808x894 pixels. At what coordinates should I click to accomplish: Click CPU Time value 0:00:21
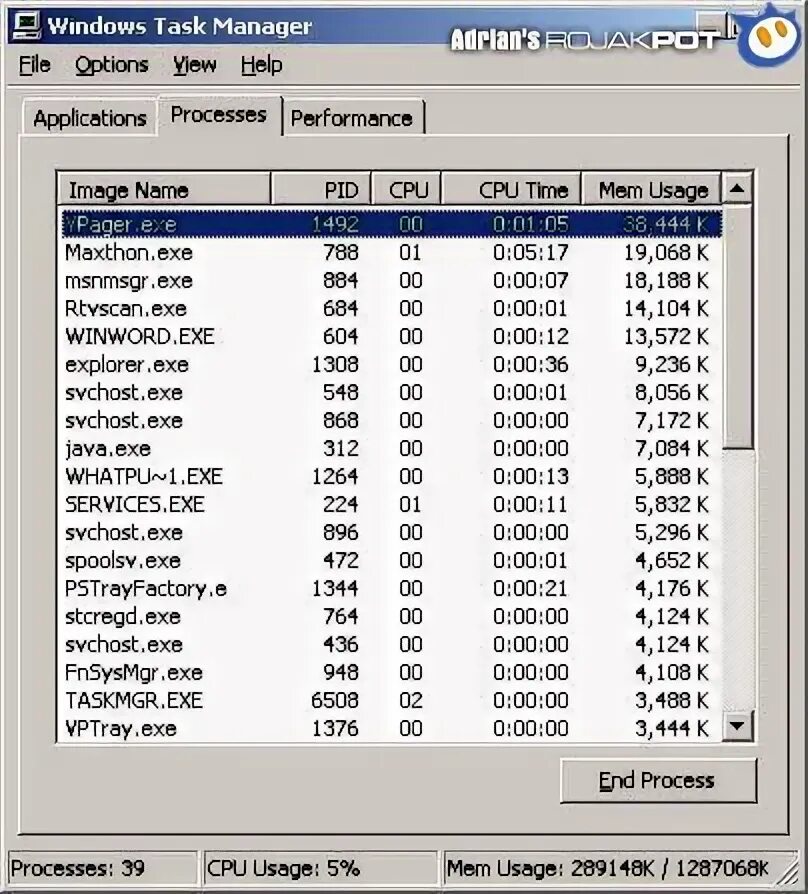[530, 588]
